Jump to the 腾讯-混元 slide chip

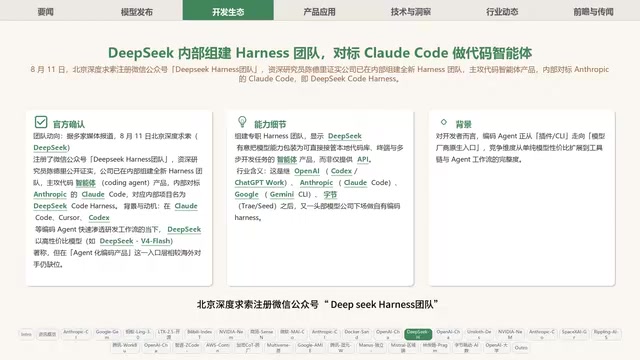340,347
